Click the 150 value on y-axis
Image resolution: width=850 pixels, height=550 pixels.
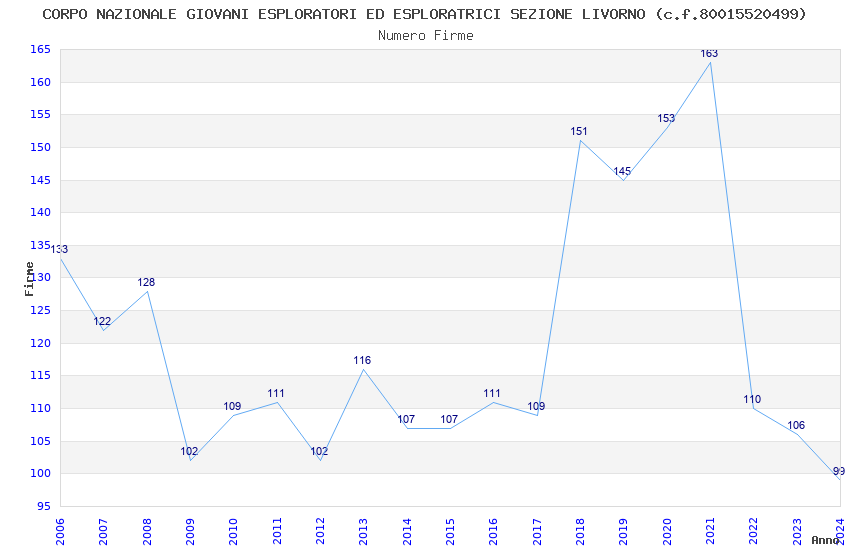point(40,147)
